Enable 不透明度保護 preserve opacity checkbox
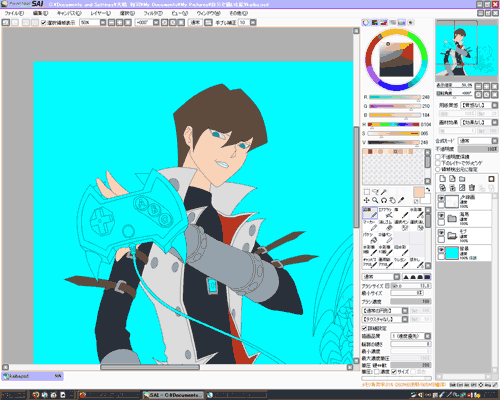The width and height of the screenshot is (500, 400). [x=438, y=157]
